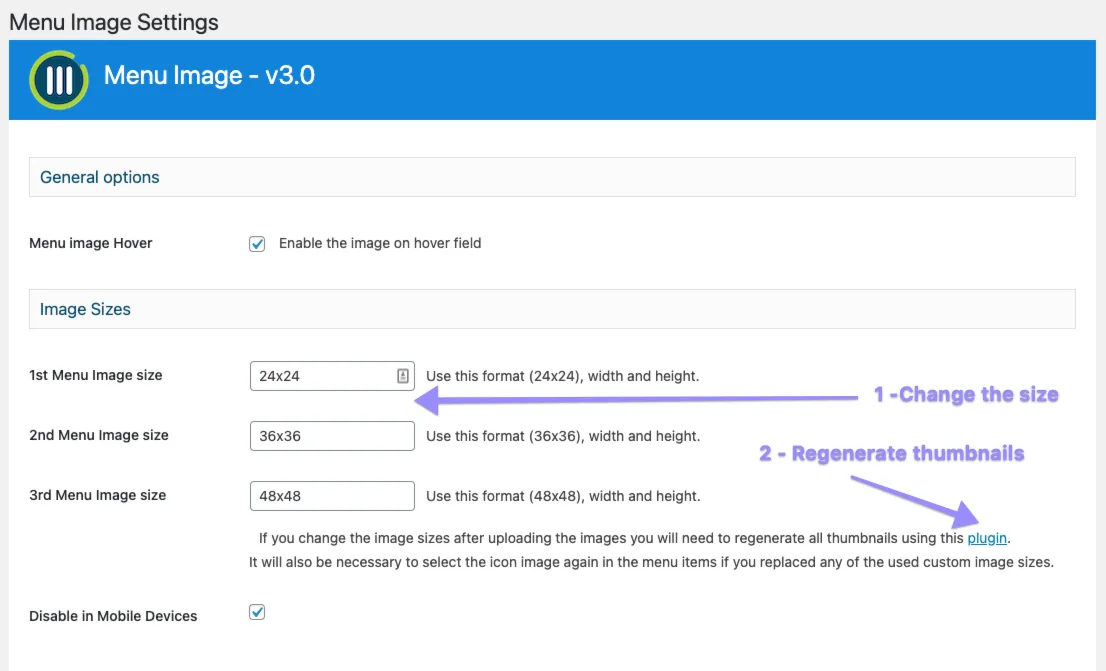
Task: Click the 'Menu image Hover' label
Action: click(x=90, y=243)
